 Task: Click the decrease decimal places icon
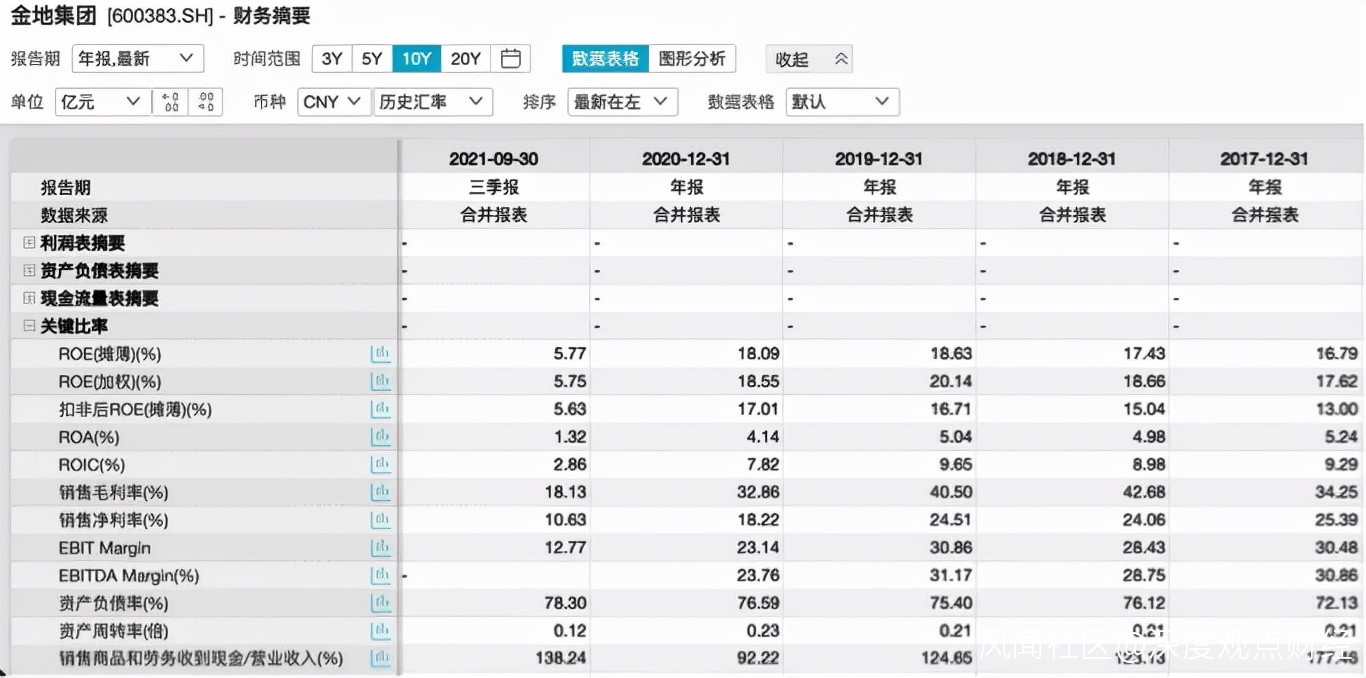pyautogui.click(x=205, y=102)
